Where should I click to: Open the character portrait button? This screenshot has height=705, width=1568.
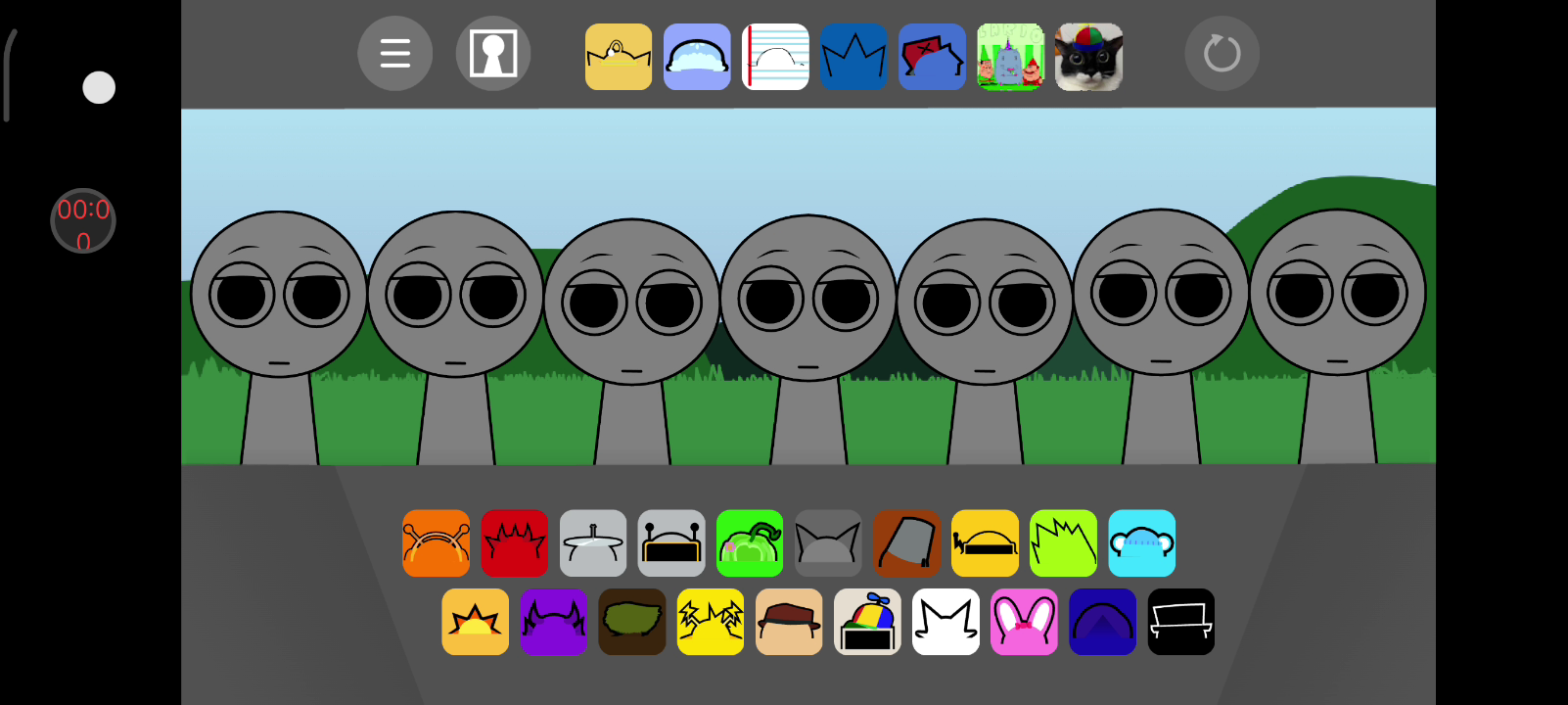coord(493,53)
